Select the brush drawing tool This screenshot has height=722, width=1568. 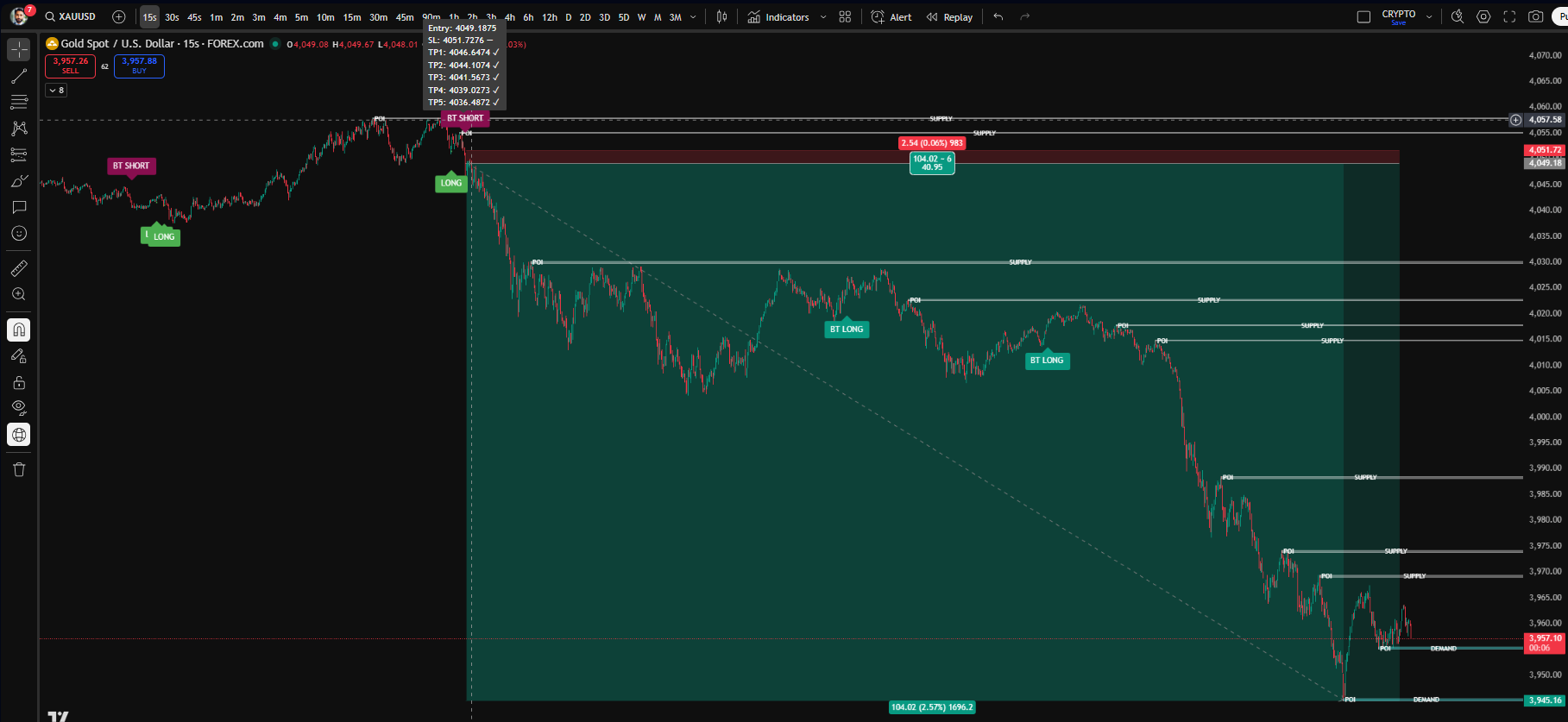(19, 181)
